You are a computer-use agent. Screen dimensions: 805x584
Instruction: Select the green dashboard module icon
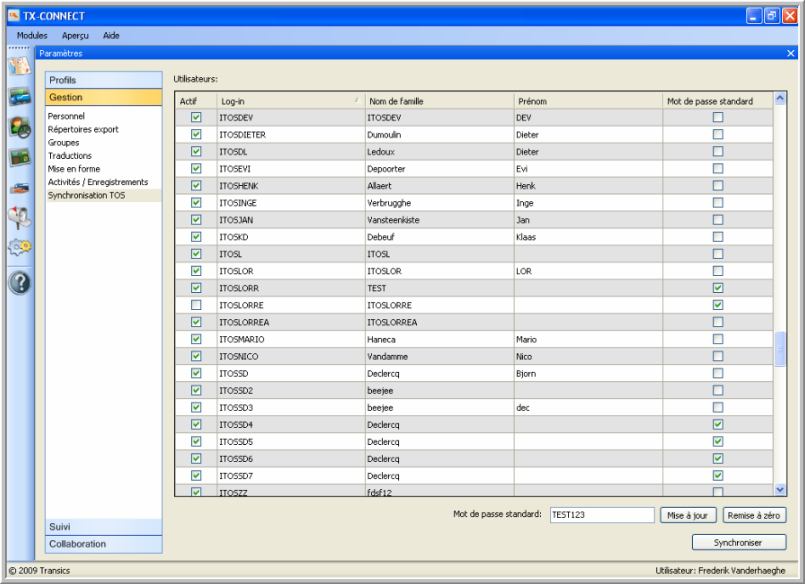point(19,157)
